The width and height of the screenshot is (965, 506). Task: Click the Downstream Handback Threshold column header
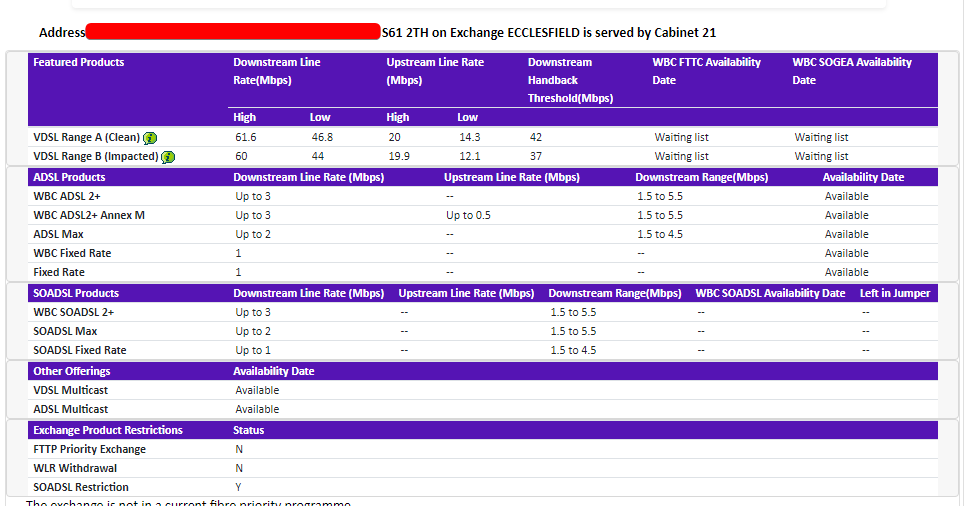point(570,80)
